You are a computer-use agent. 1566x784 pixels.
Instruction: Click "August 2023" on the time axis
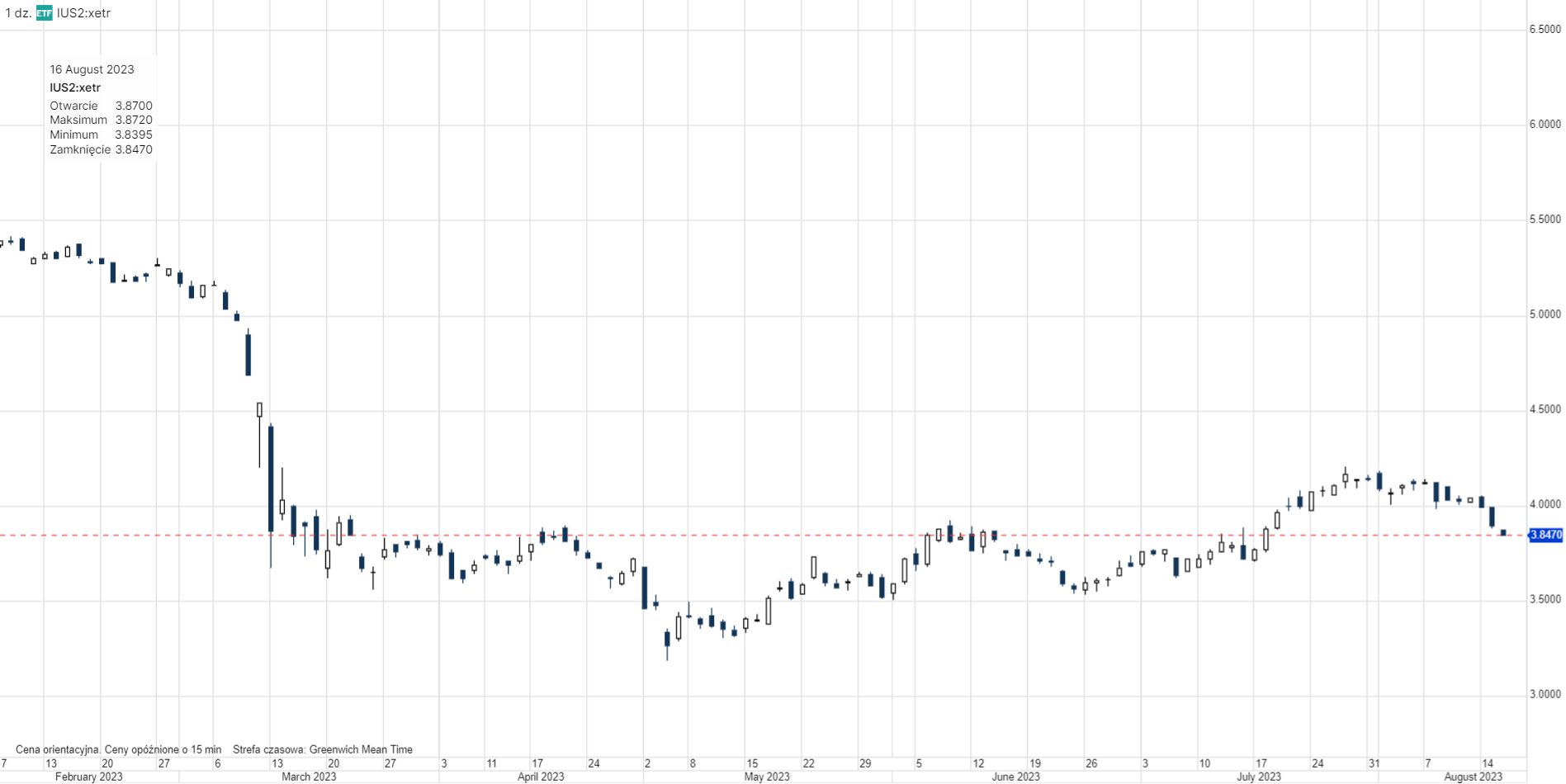[x=1473, y=777]
